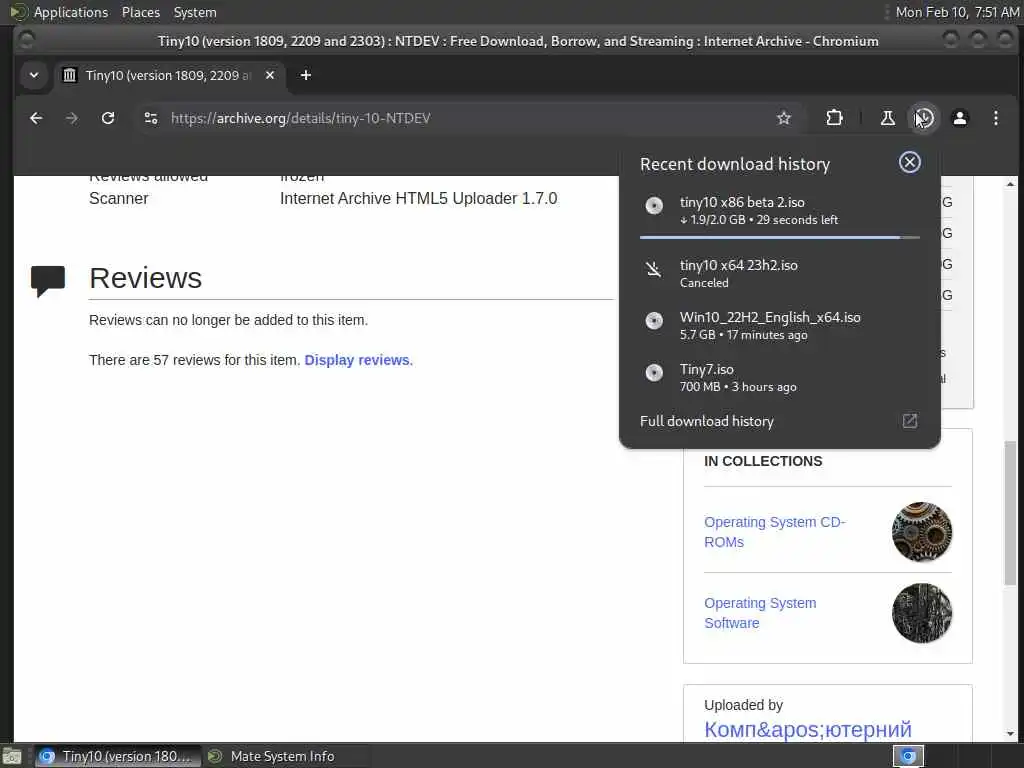
Task: Click the Display reviews link
Action: [x=359, y=360]
